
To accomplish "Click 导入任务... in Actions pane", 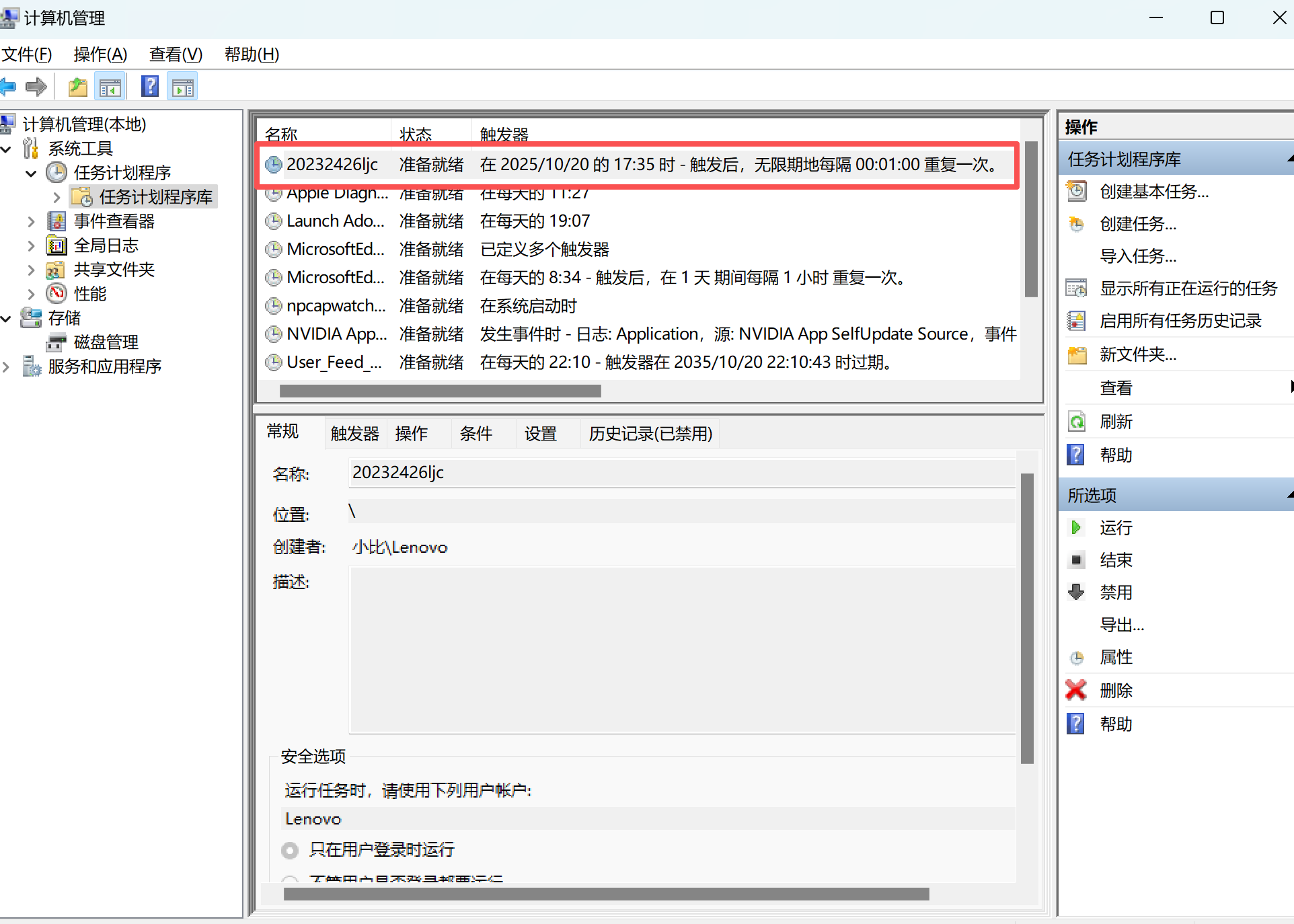I will click(x=1137, y=256).
